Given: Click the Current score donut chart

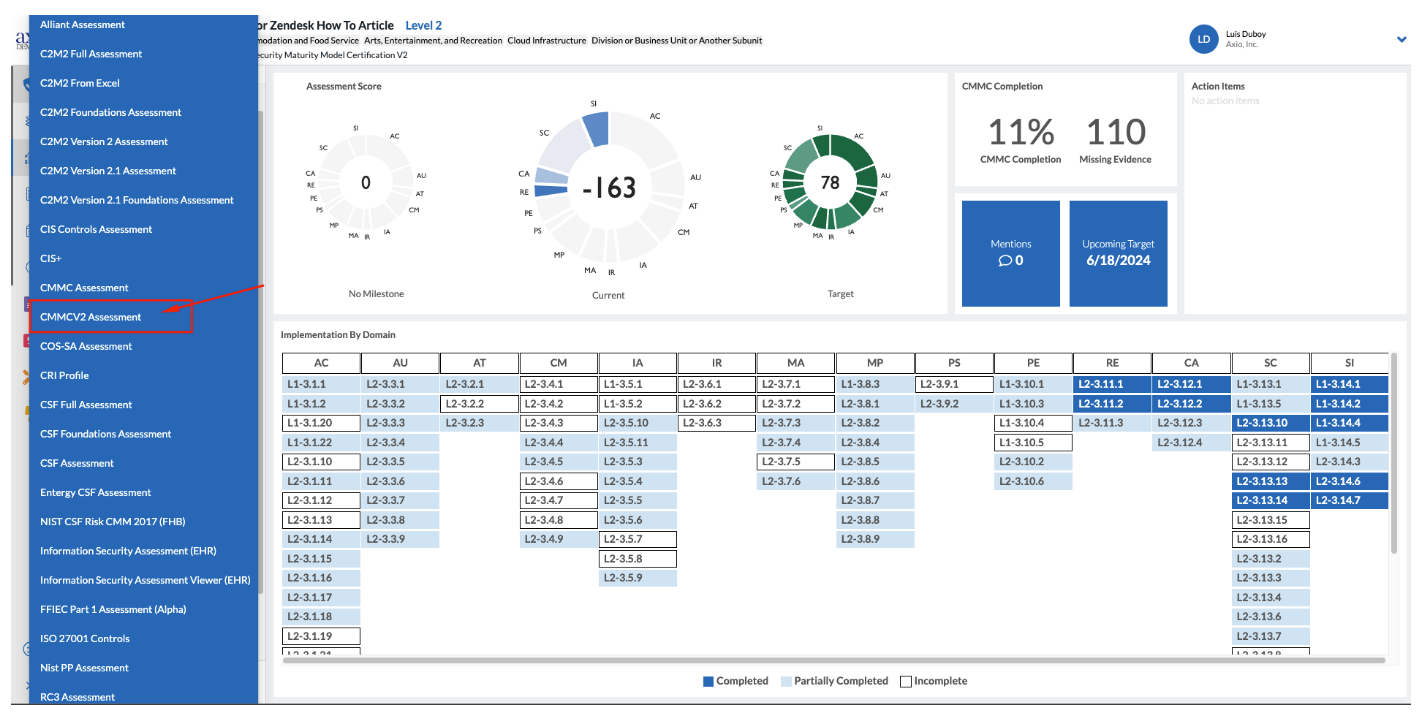Looking at the screenshot, I should (x=608, y=187).
